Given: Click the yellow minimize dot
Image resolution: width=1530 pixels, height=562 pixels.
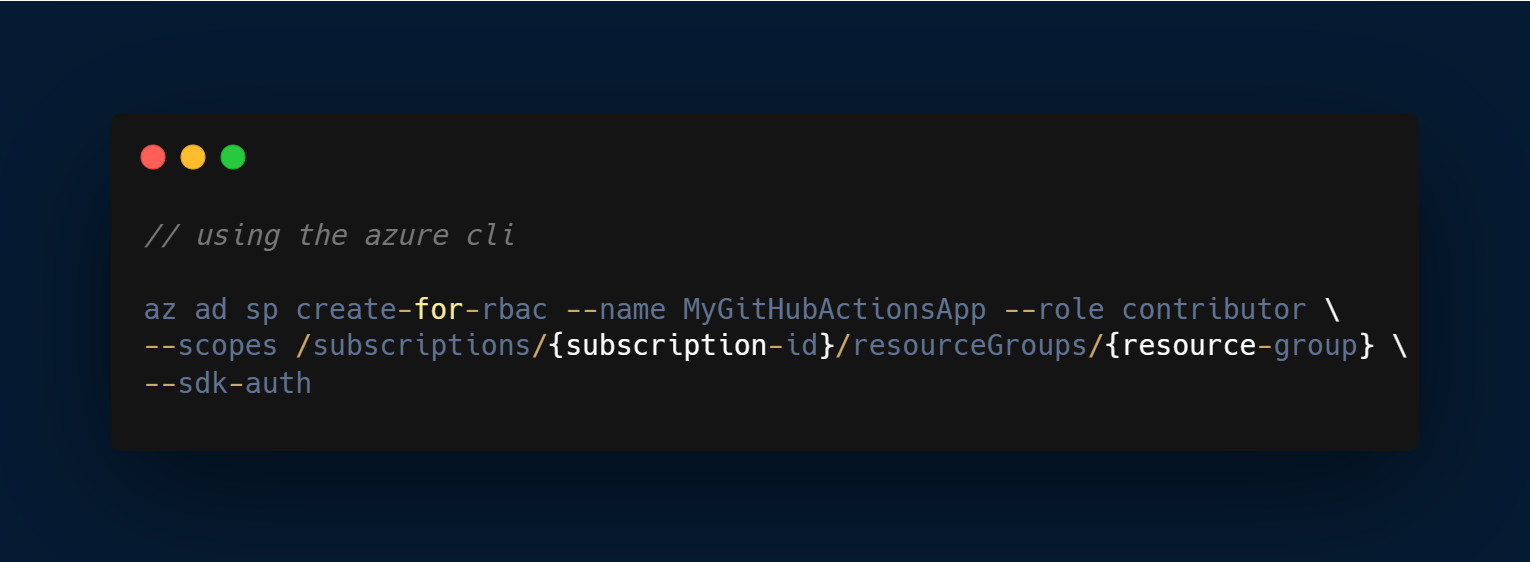Looking at the screenshot, I should [x=193, y=157].
